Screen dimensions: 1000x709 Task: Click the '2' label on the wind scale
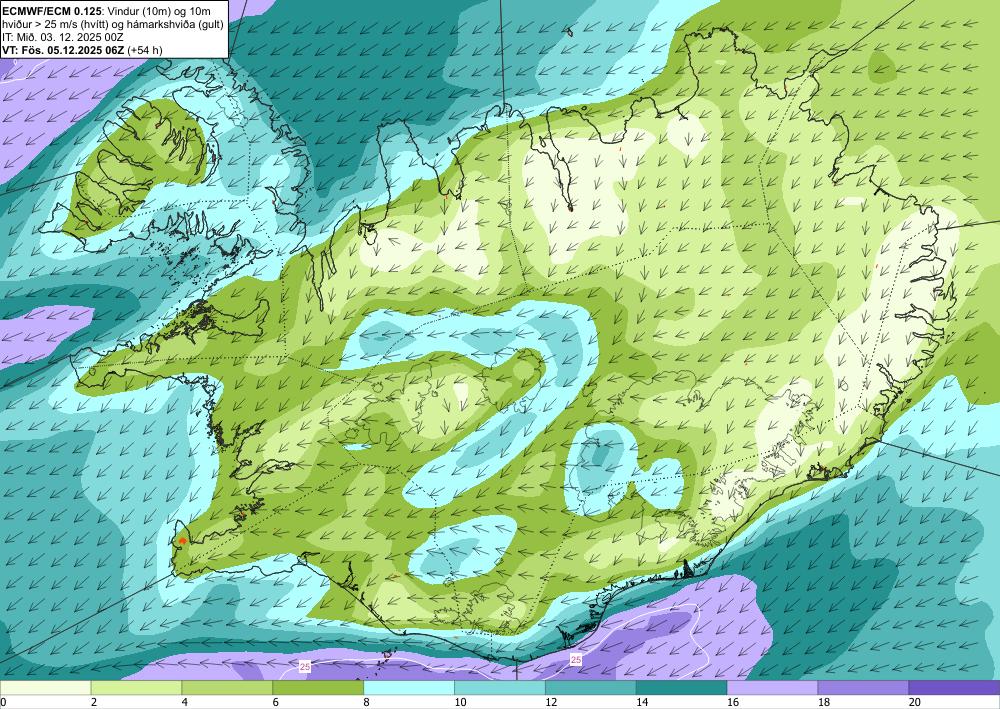tap(94, 702)
